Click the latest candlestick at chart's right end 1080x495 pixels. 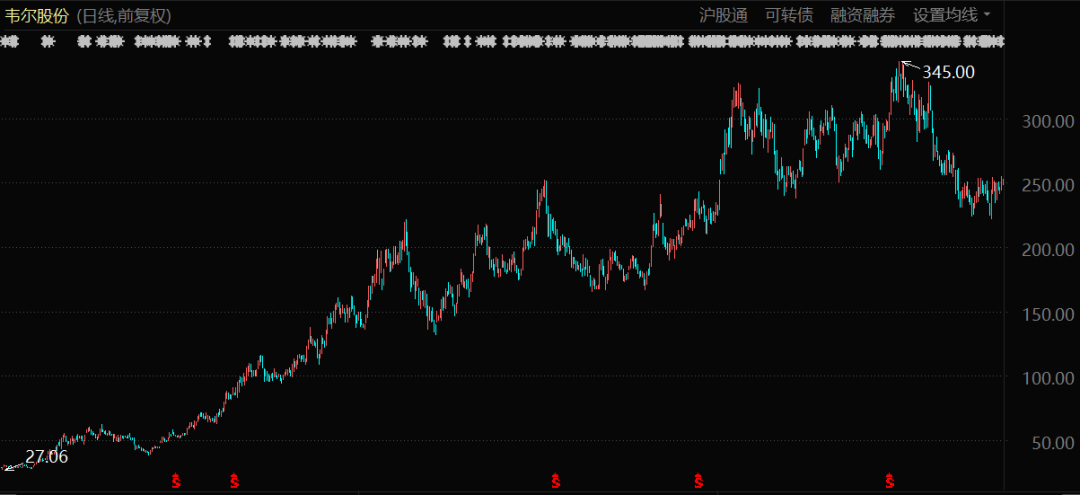(1002, 183)
